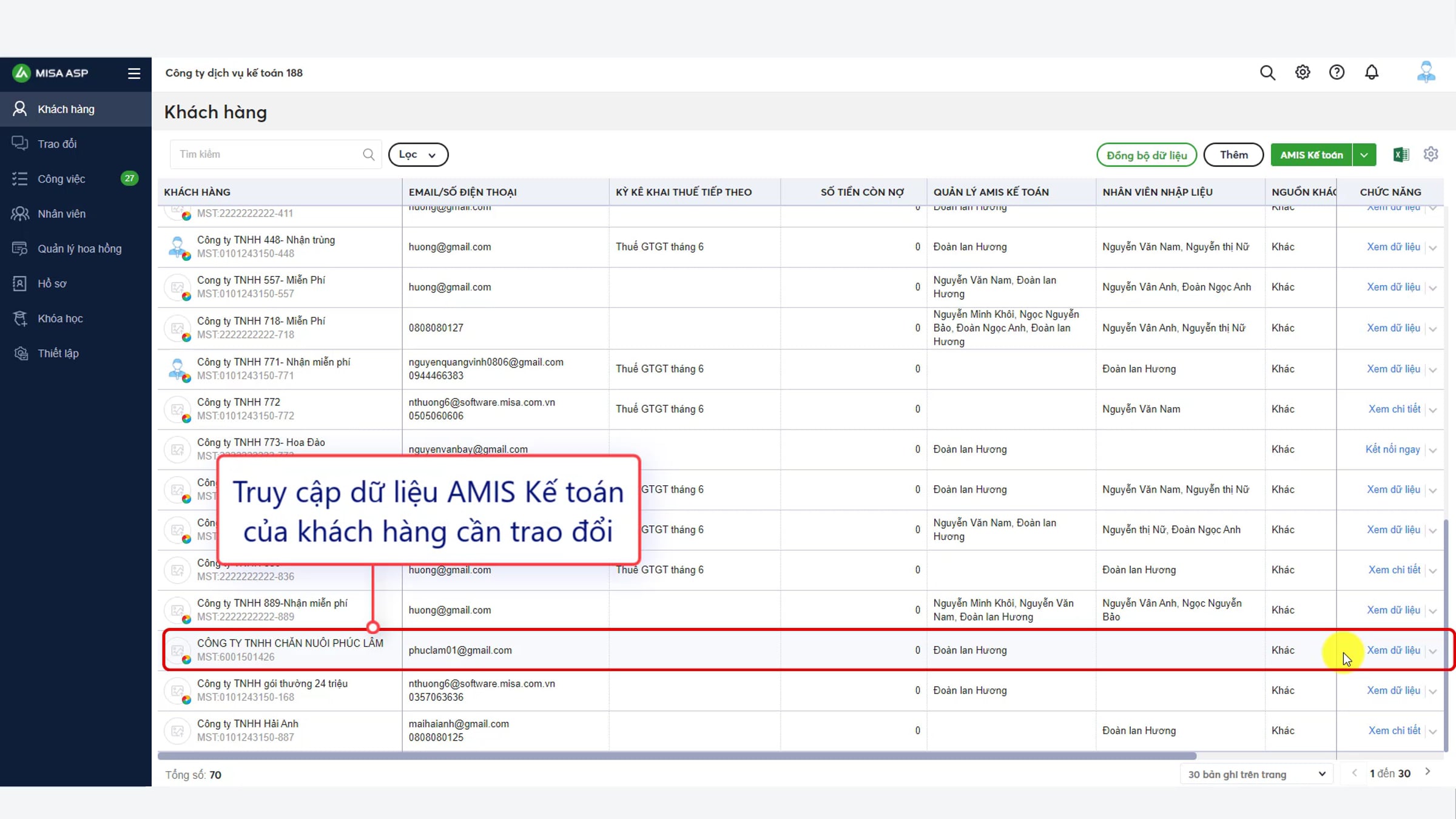Expand actions arrow for Công ty TNHH 773- Hoa Đào
The height and width of the screenshot is (819, 1456).
1433,450
